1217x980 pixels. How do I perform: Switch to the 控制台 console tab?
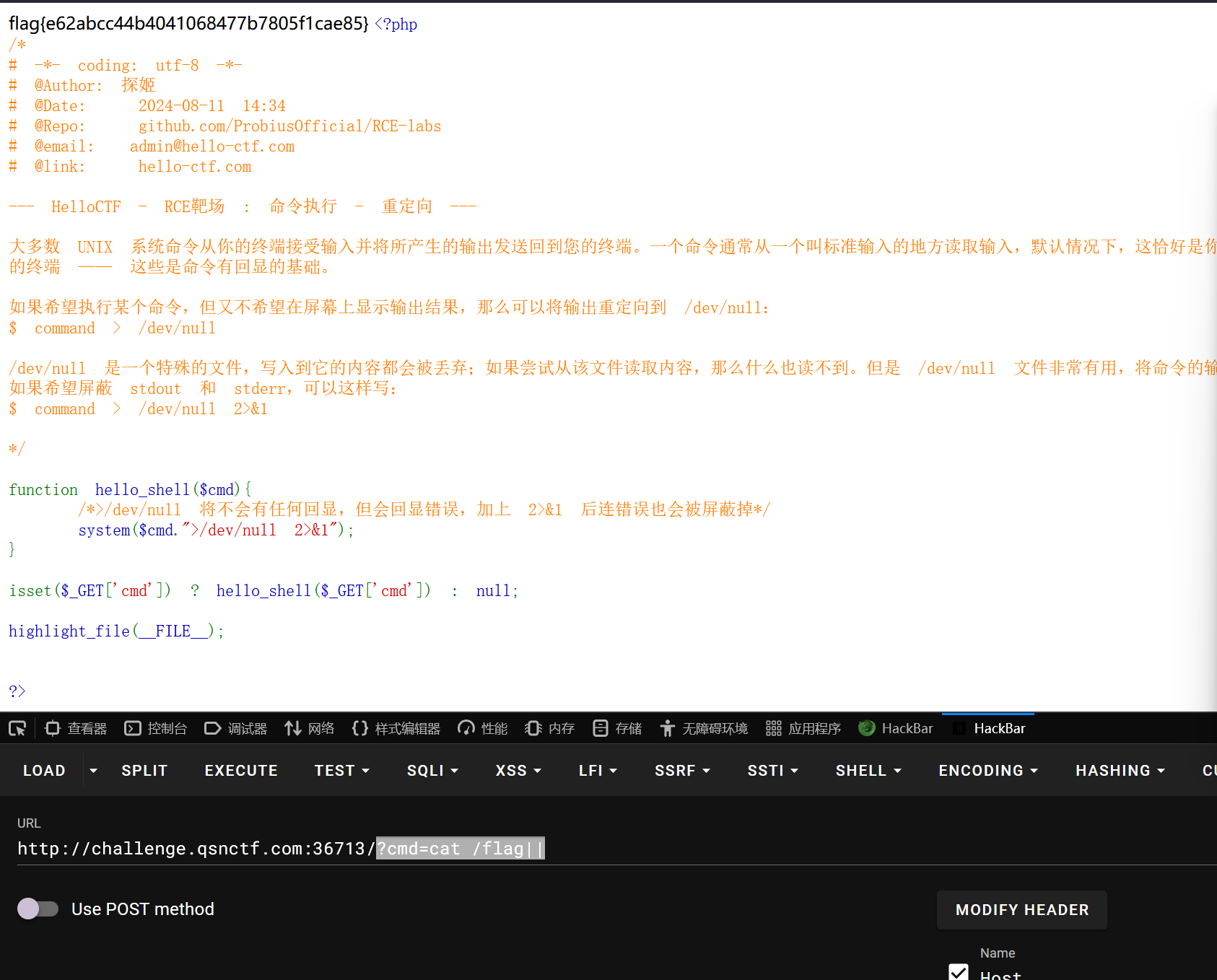(155, 728)
